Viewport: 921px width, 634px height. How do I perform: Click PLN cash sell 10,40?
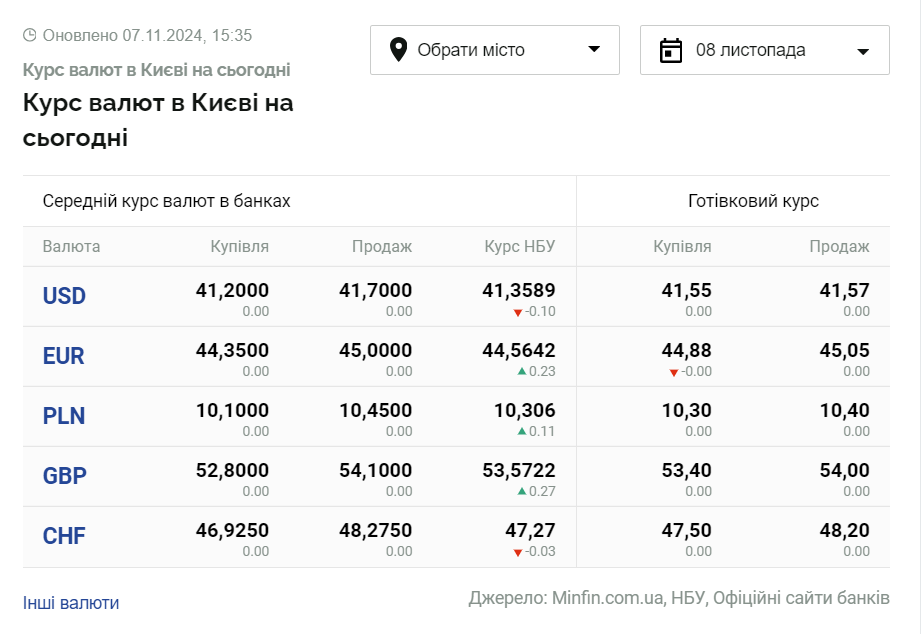coord(845,410)
